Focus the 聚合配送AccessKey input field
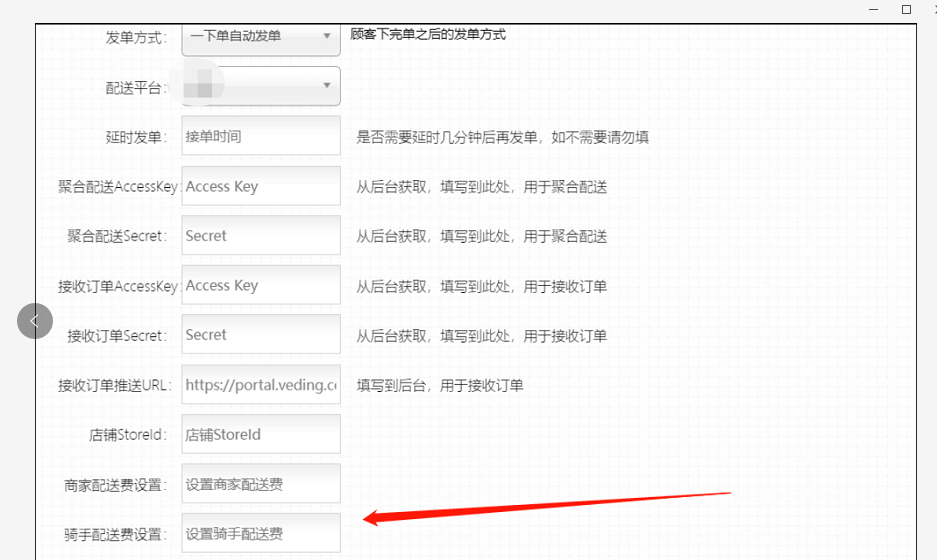The image size is (937, 560). pos(260,186)
